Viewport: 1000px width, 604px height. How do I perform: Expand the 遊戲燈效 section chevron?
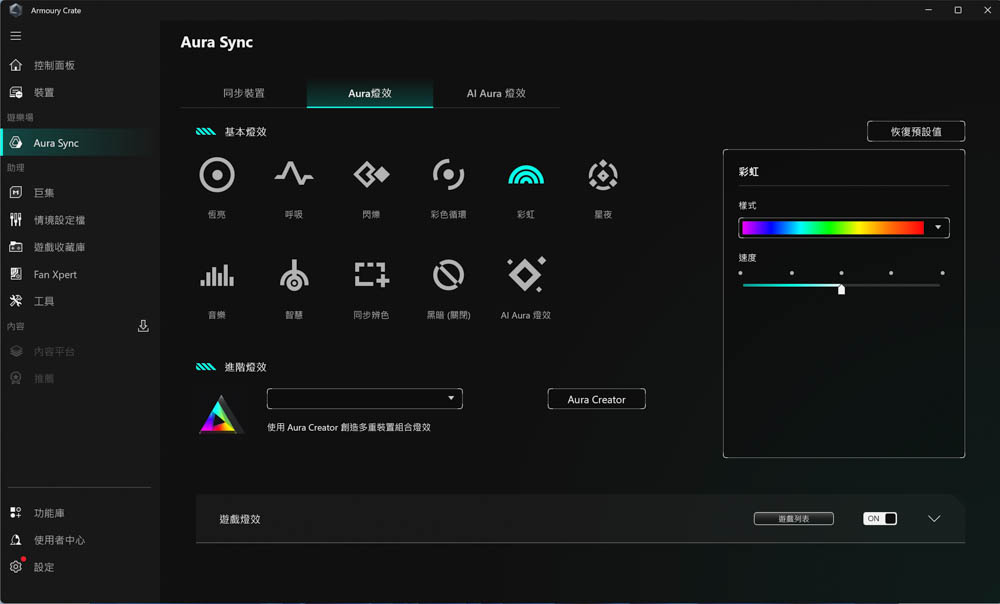(934, 519)
